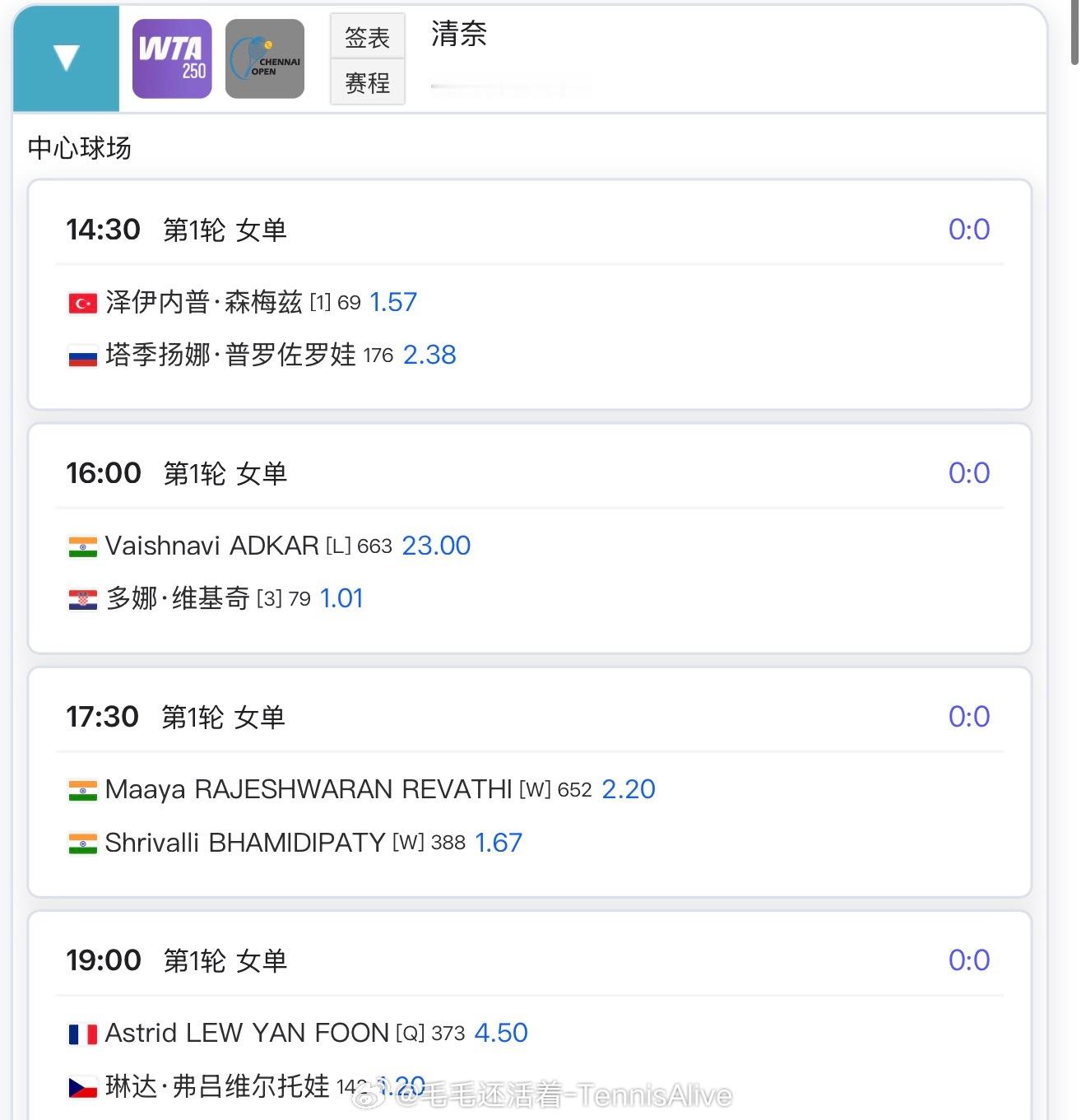
Task: Select odds 2.38 for 塔季扬娜·普罗佐罗娃
Action: click(x=429, y=356)
